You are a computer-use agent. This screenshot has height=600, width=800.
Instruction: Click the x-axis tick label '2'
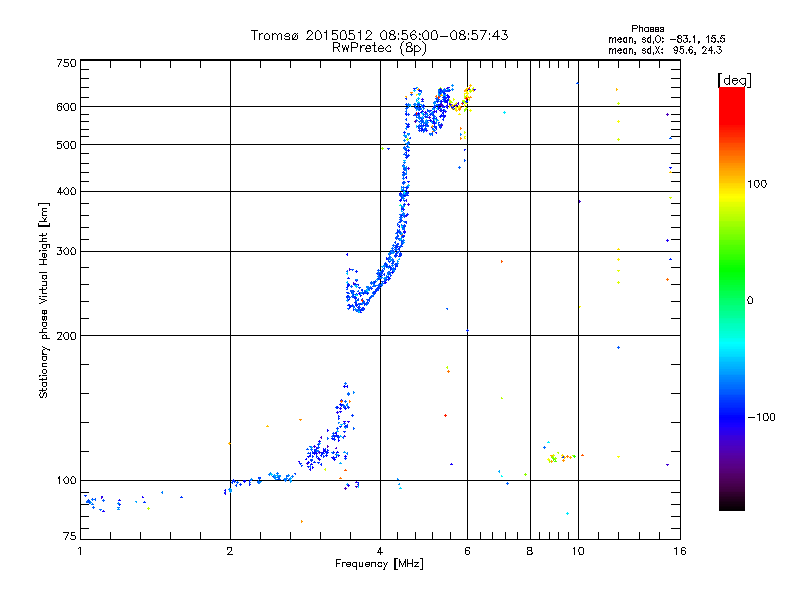click(x=230, y=551)
